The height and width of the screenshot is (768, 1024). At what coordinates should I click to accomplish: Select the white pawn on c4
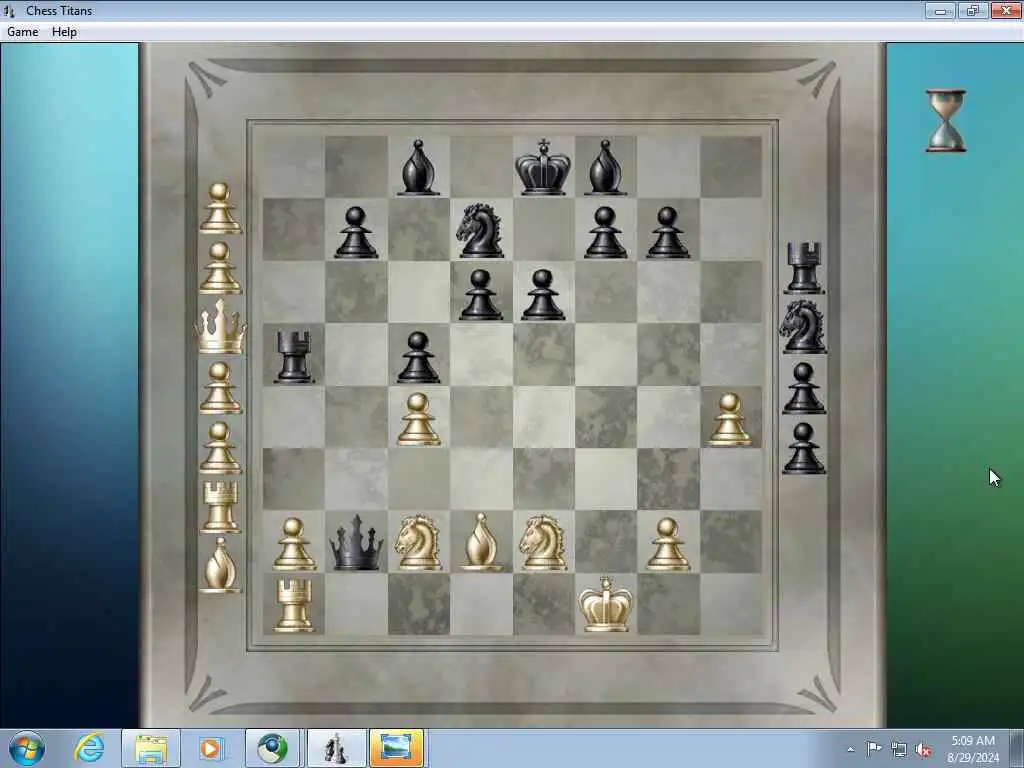tap(418, 419)
